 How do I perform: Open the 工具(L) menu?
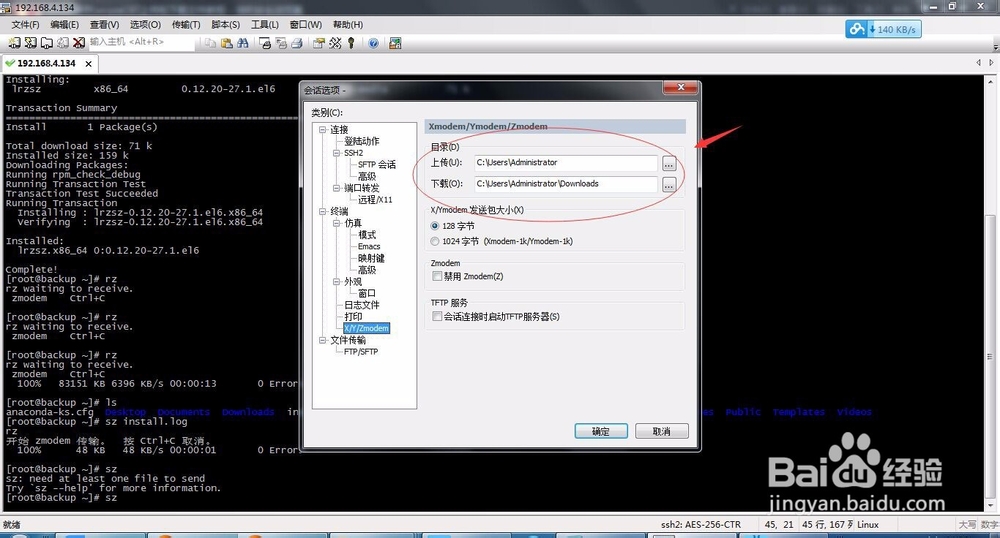click(x=264, y=25)
